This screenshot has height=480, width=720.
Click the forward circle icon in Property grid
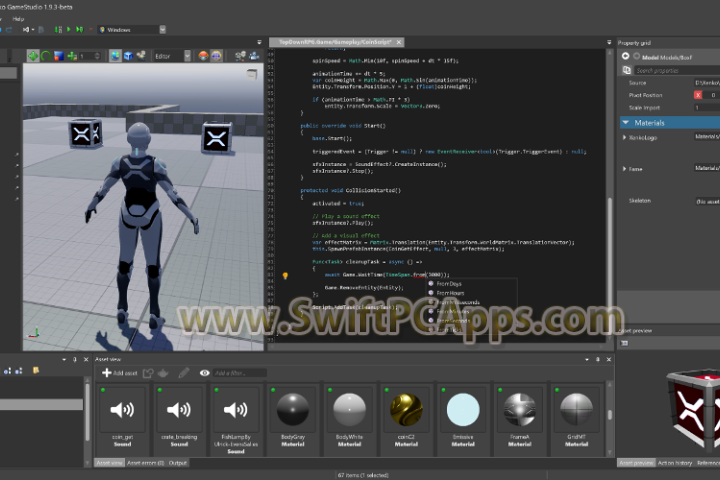(x=636, y=56)
